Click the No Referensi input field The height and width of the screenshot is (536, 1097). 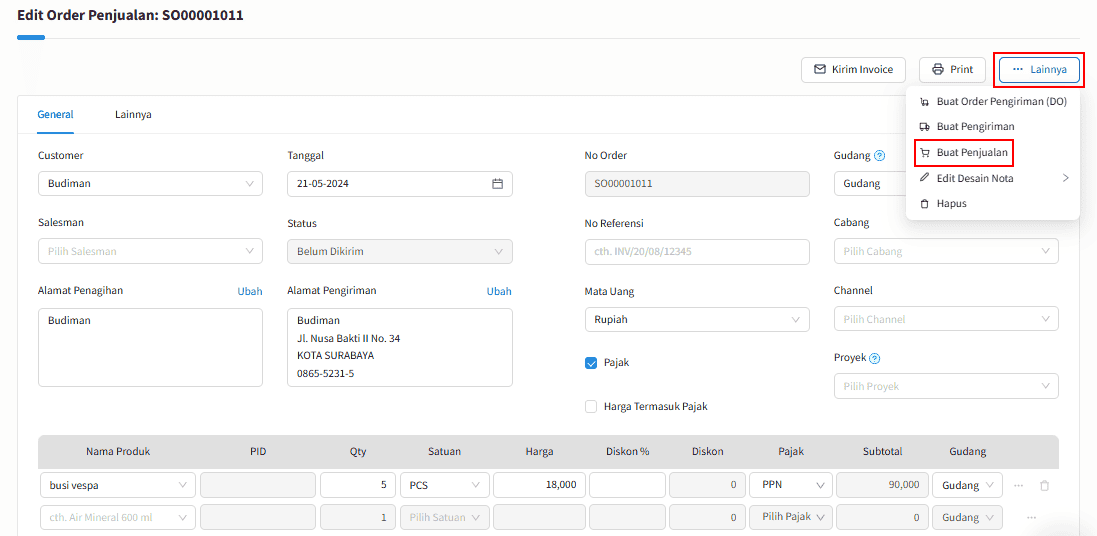[697, 251]
